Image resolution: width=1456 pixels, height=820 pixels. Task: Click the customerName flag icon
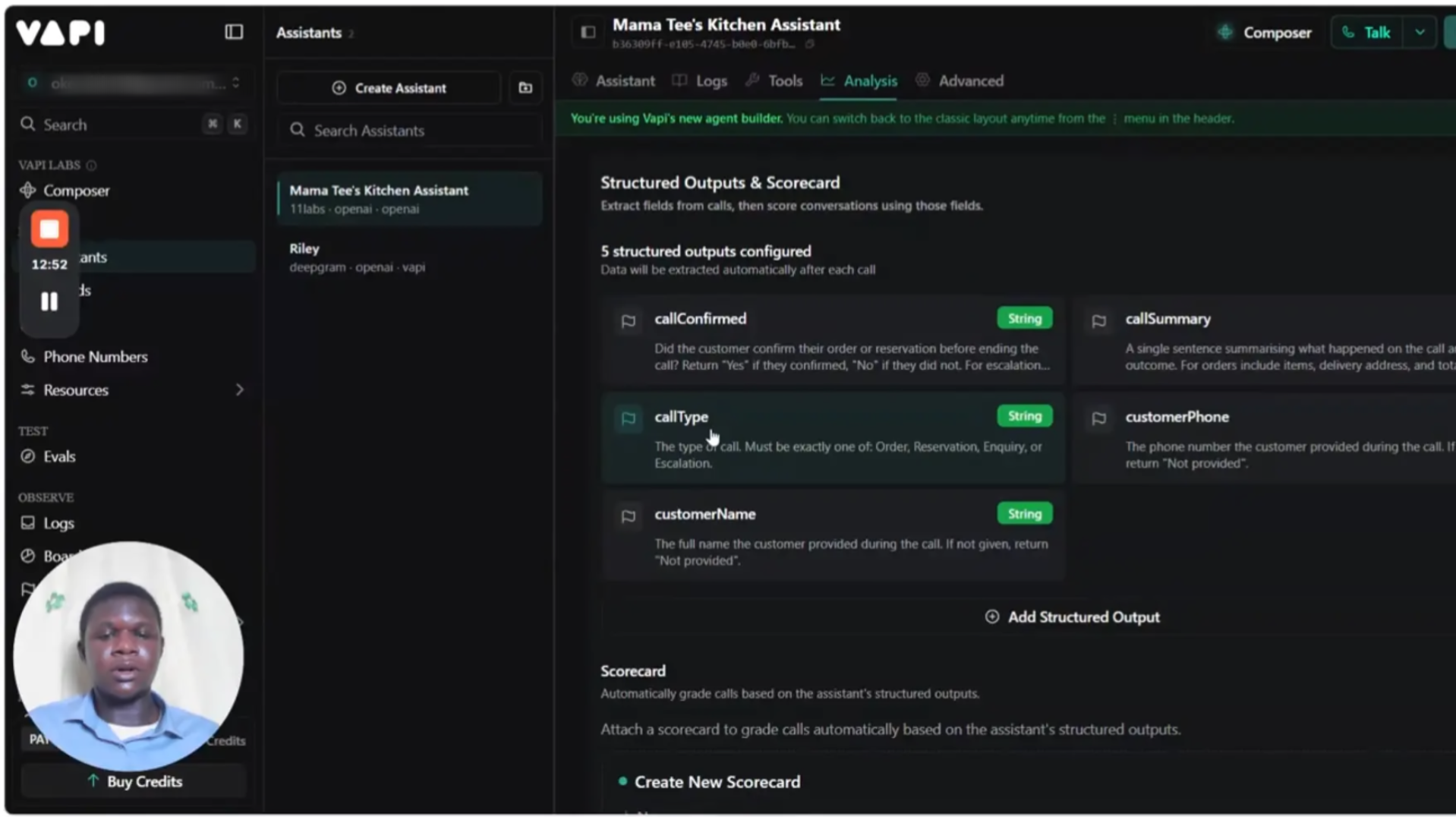point(629,516)
